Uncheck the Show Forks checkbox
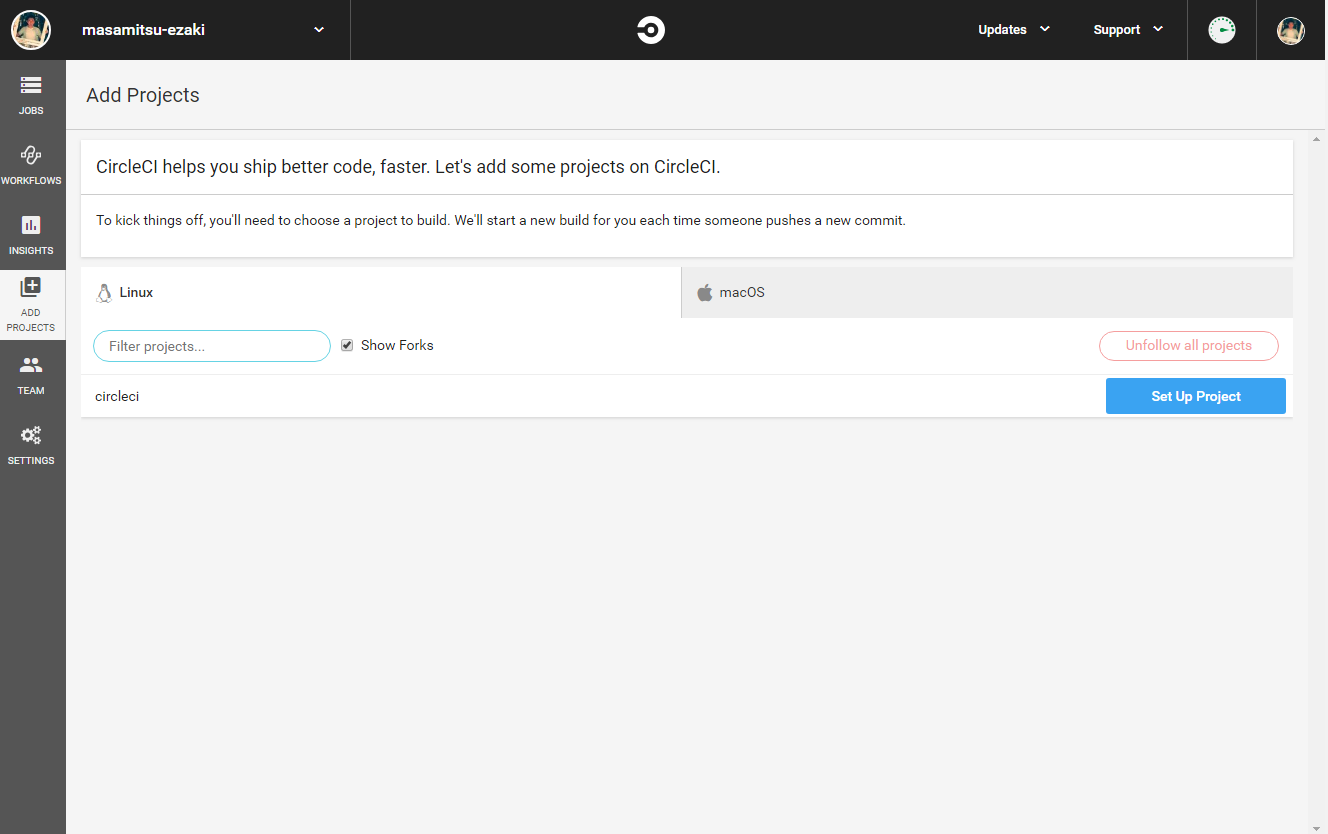This screenshot has height=834, width=1328. pos(347,345)
